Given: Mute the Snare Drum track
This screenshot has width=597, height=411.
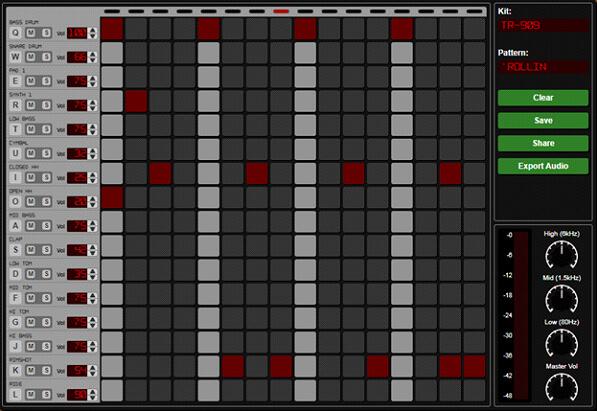Looking at the screenshot, I should click(31, 57).
